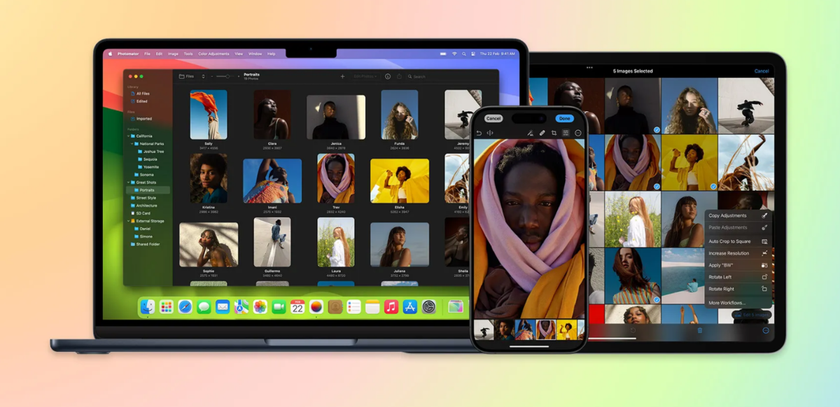Select the Elisha yellow photo thumbnail
Image resolution: width=840 pixels, height=407 pixels.
(x=400, y=180)
